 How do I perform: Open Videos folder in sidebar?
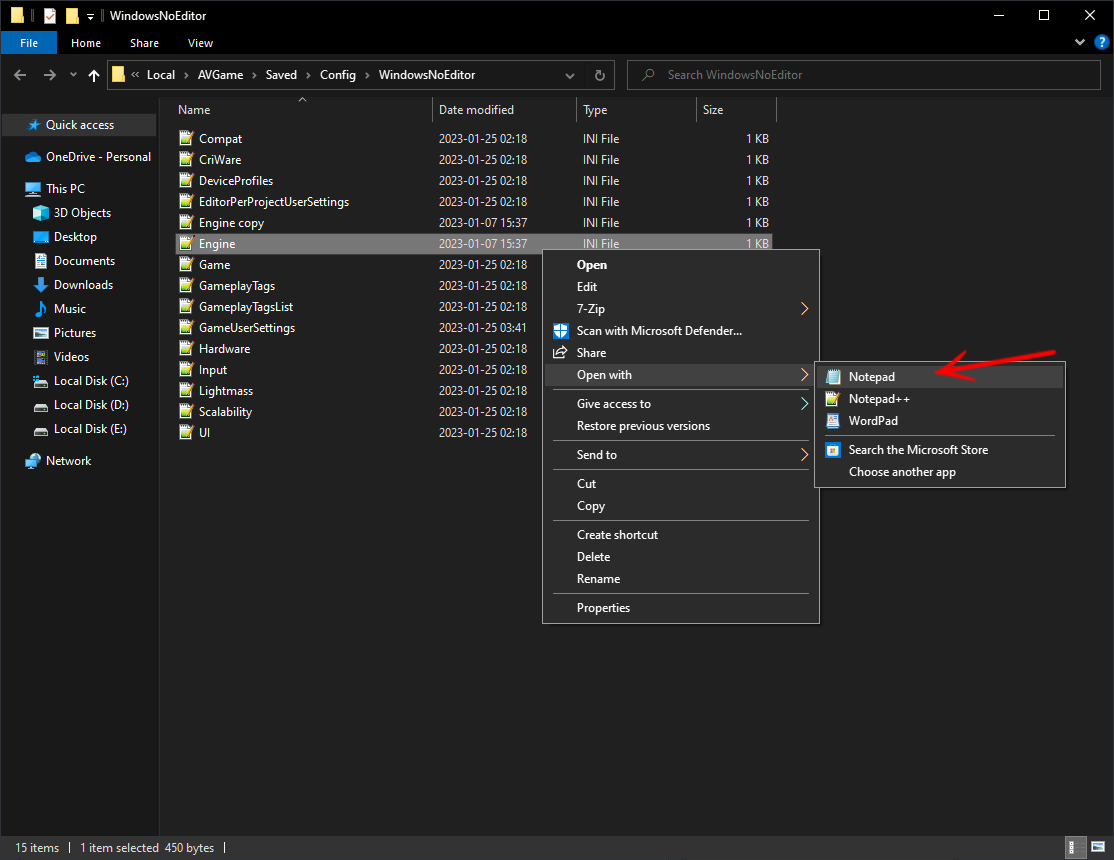[x=61, y=357]
